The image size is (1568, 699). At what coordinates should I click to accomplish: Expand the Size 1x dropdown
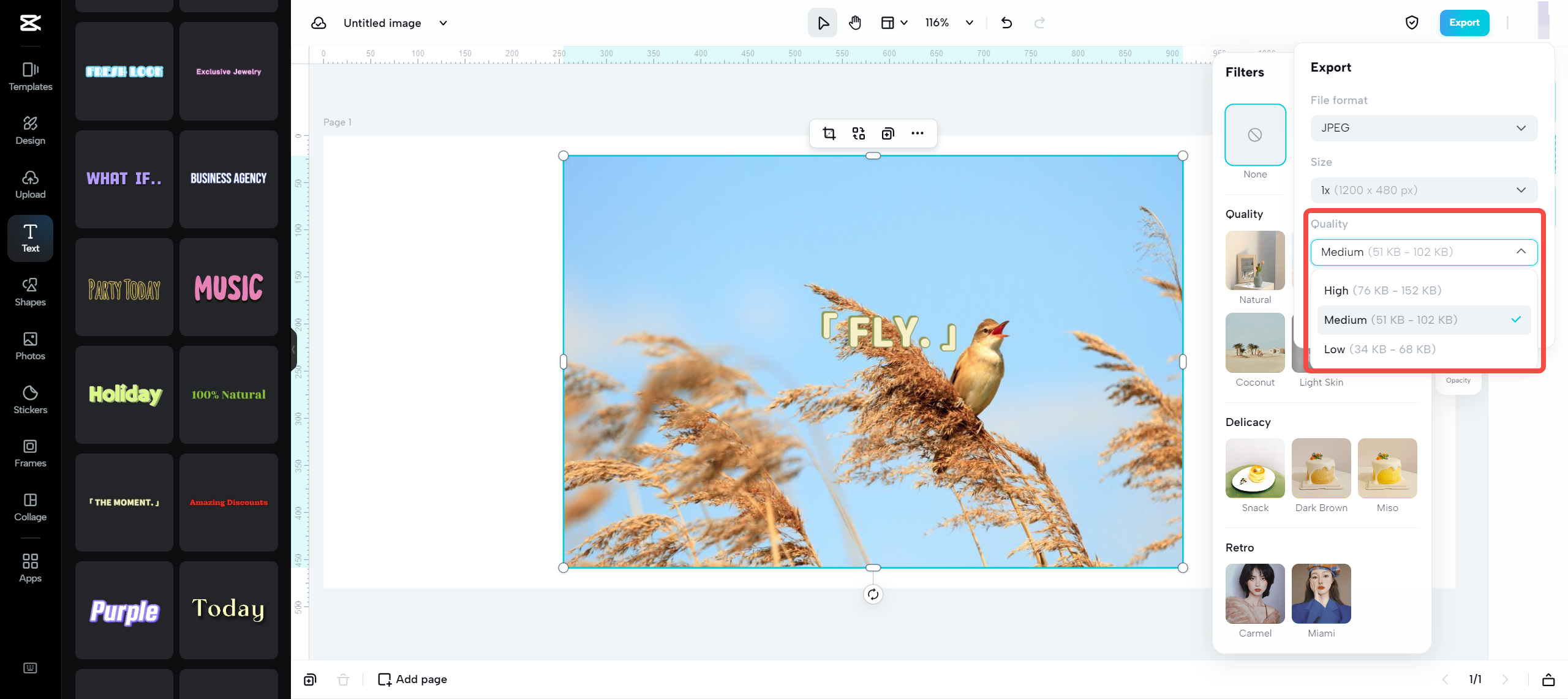(x=1423, y=190)
